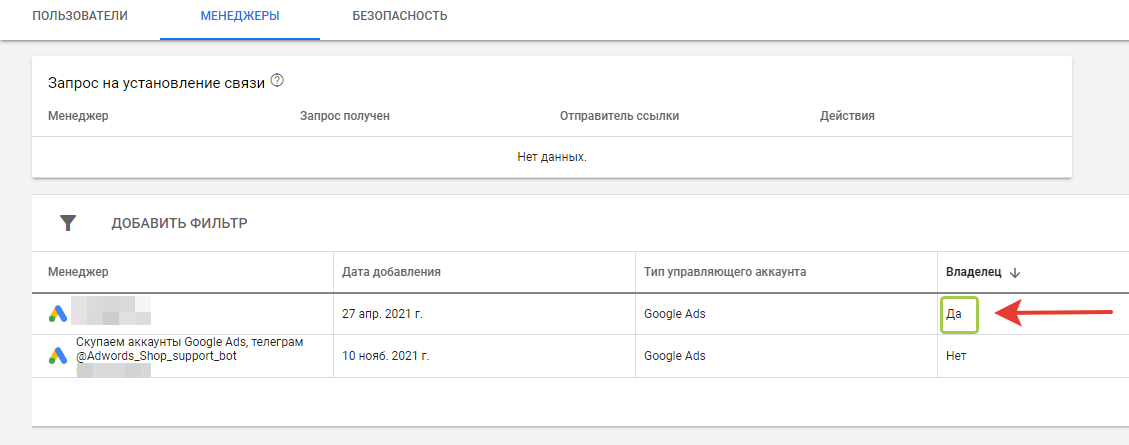Click the Менеджер header in the managers table
1129x445 pixels.
coord(78,272)
